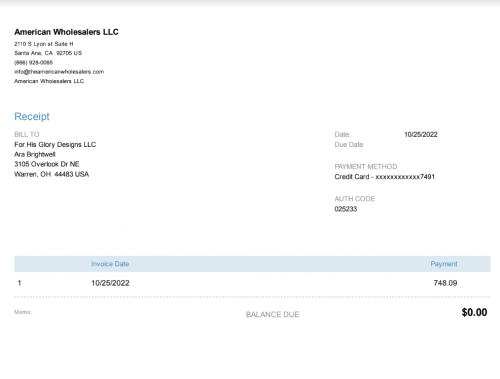
Task: Click the BILL TO label
Action: click(27, 134)
